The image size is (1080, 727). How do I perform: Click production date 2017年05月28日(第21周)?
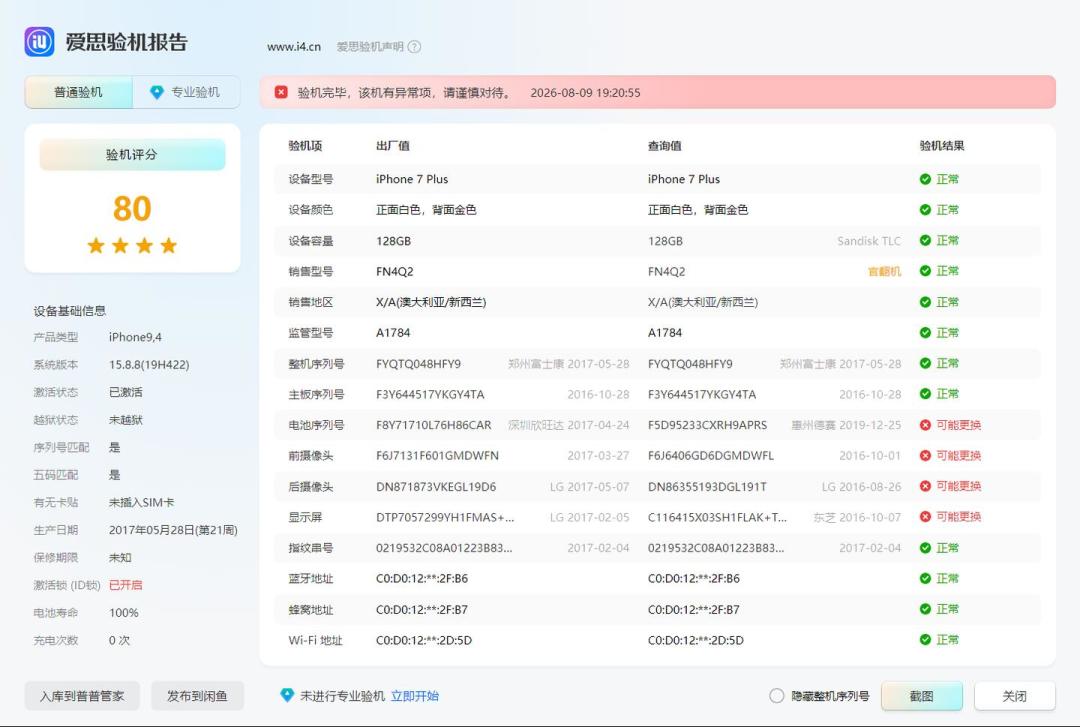point(173,530)
